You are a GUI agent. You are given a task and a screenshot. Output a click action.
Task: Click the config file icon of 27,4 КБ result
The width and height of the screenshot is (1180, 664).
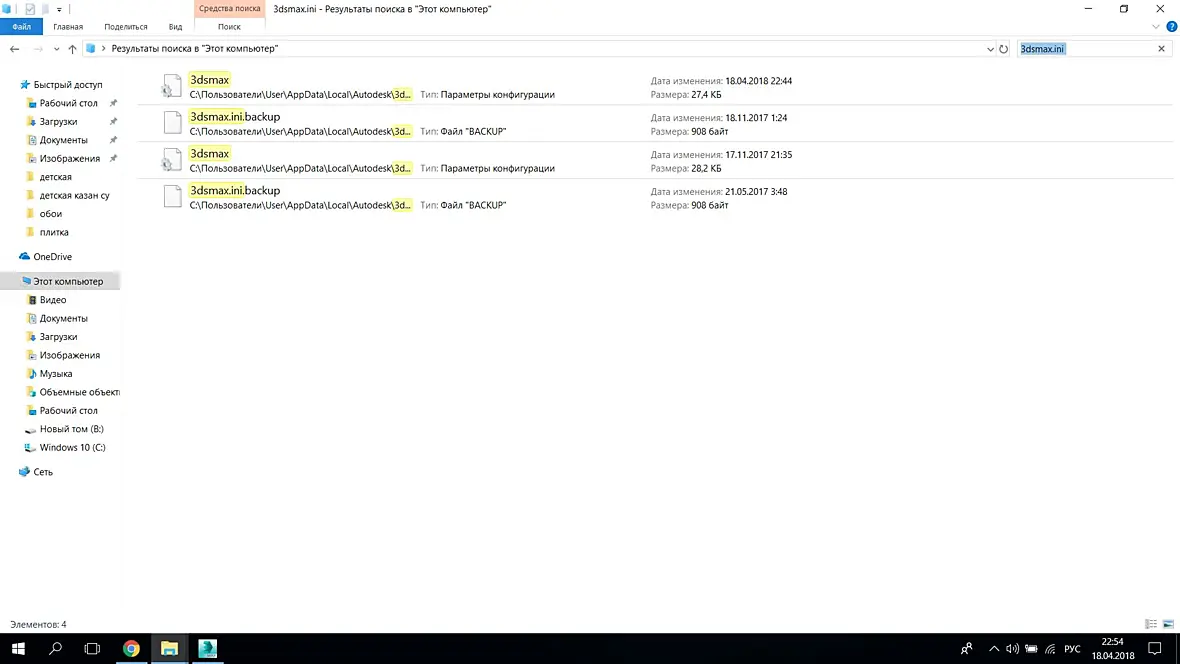(x=172, y=87)
